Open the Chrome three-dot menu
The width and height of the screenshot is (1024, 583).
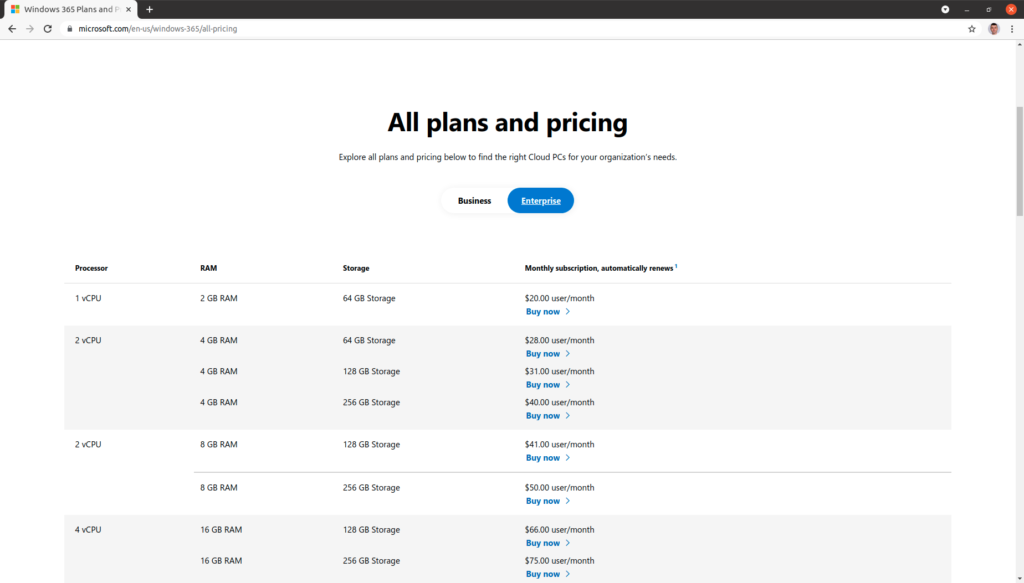click(1012, 29)
